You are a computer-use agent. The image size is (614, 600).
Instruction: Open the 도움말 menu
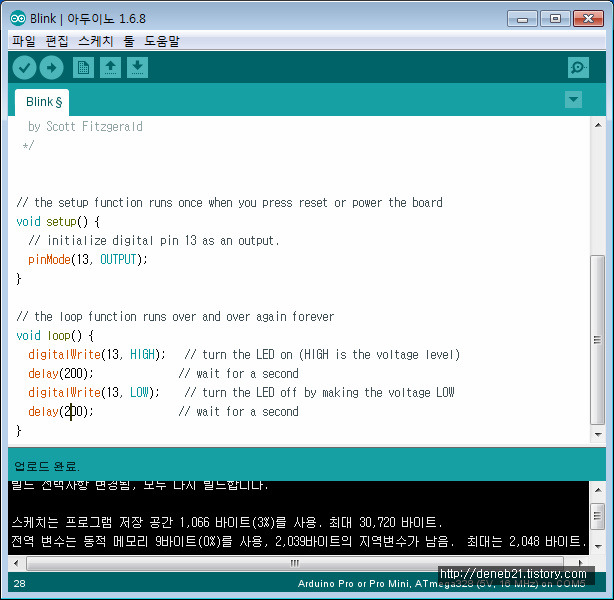tap(162, 41)
